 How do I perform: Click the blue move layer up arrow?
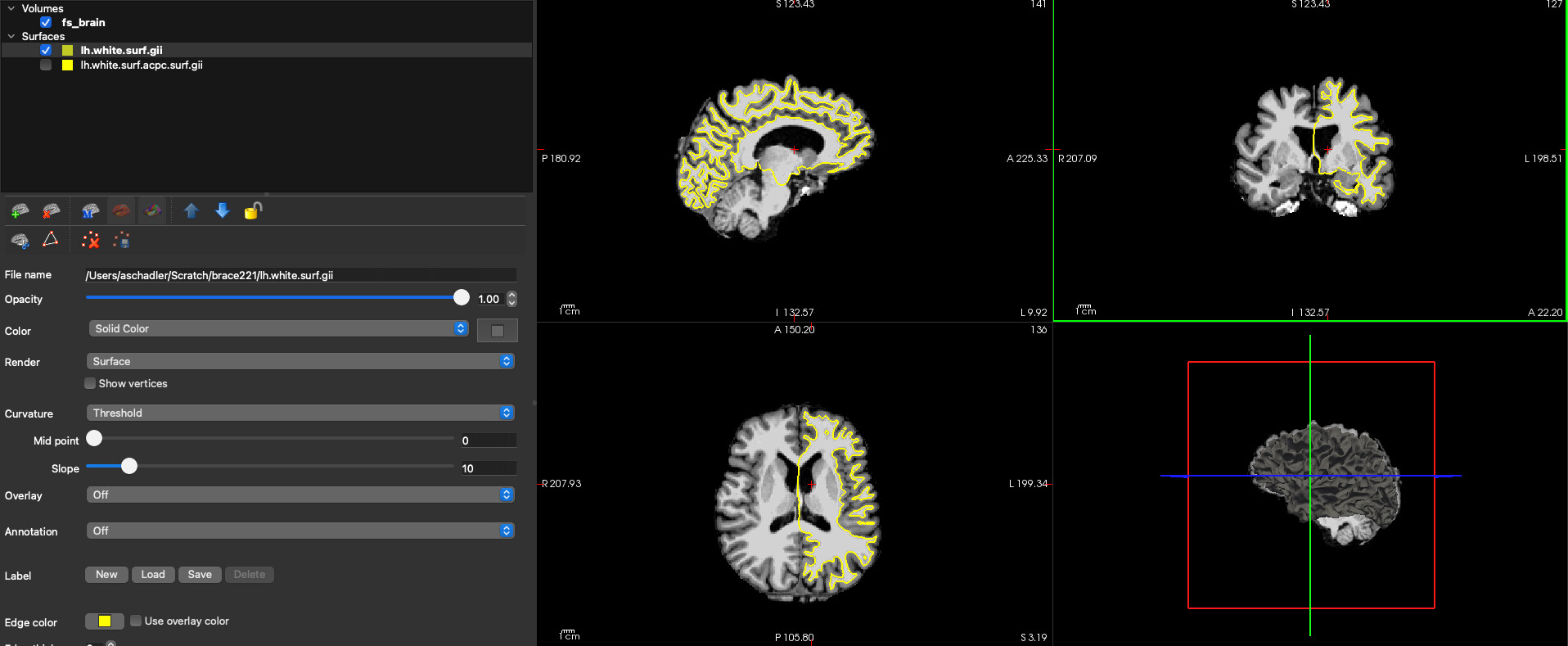click(191, 211)
